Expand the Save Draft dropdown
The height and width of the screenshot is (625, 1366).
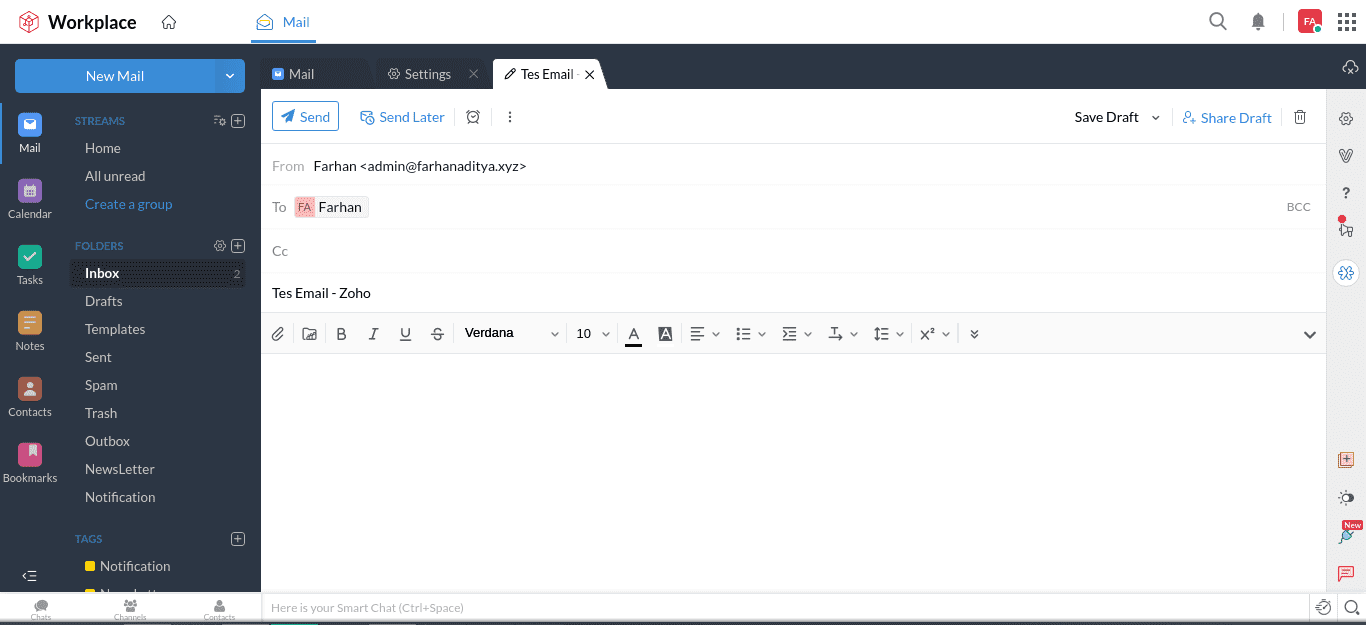click(1155, 117)
